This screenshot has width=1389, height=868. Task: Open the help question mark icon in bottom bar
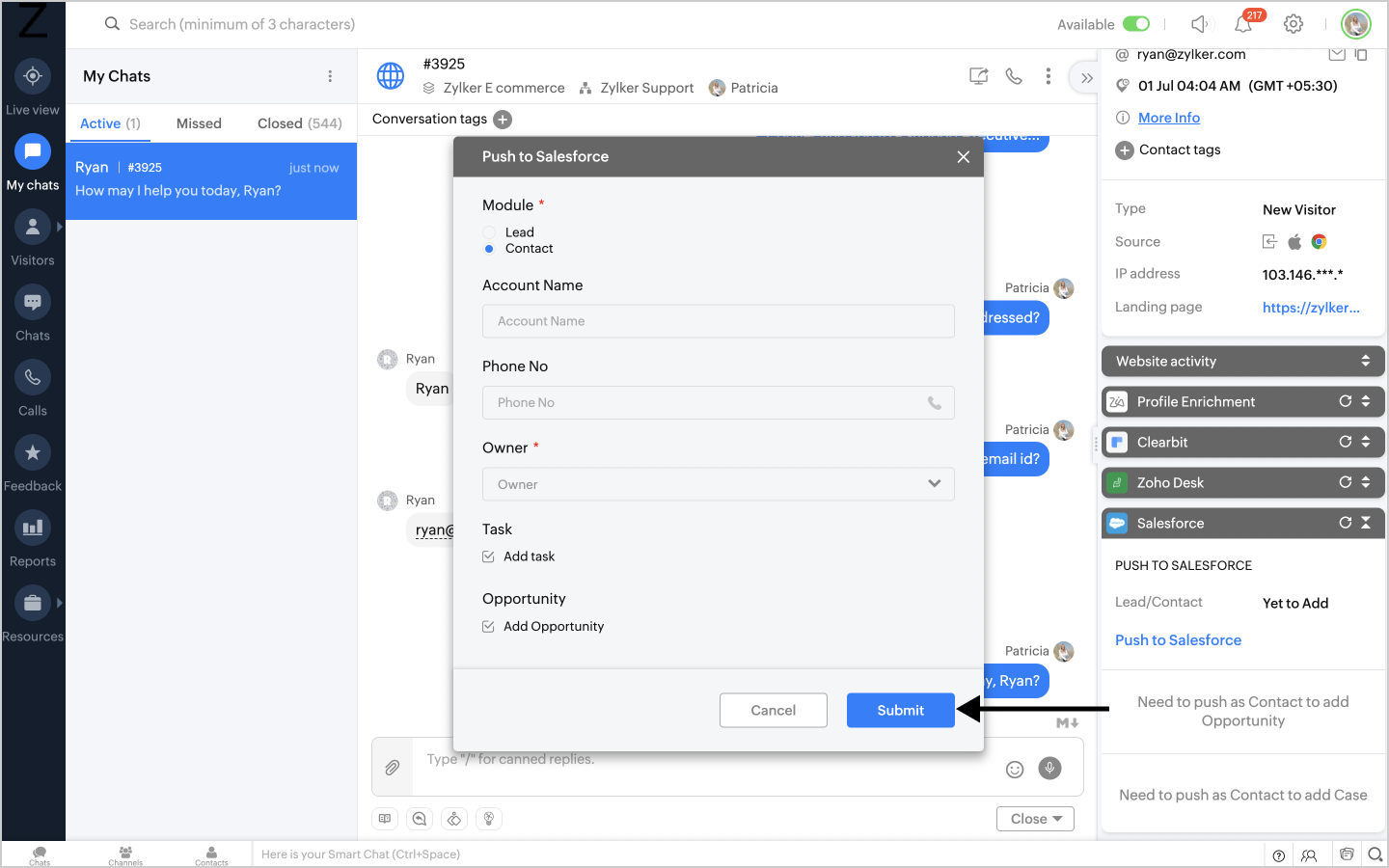(x=1279, y=855)
